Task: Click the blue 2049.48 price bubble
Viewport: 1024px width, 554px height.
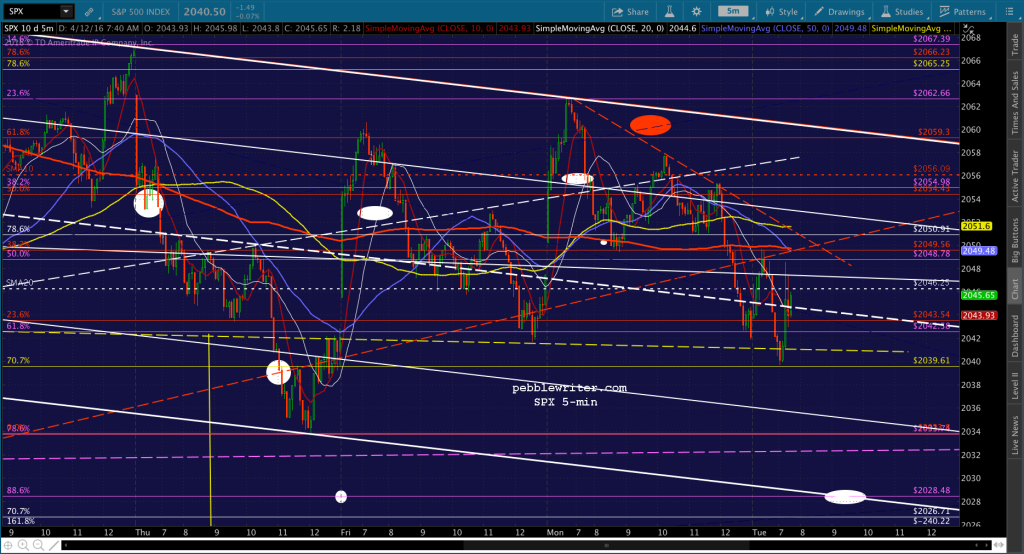Action: pos(979,251)
